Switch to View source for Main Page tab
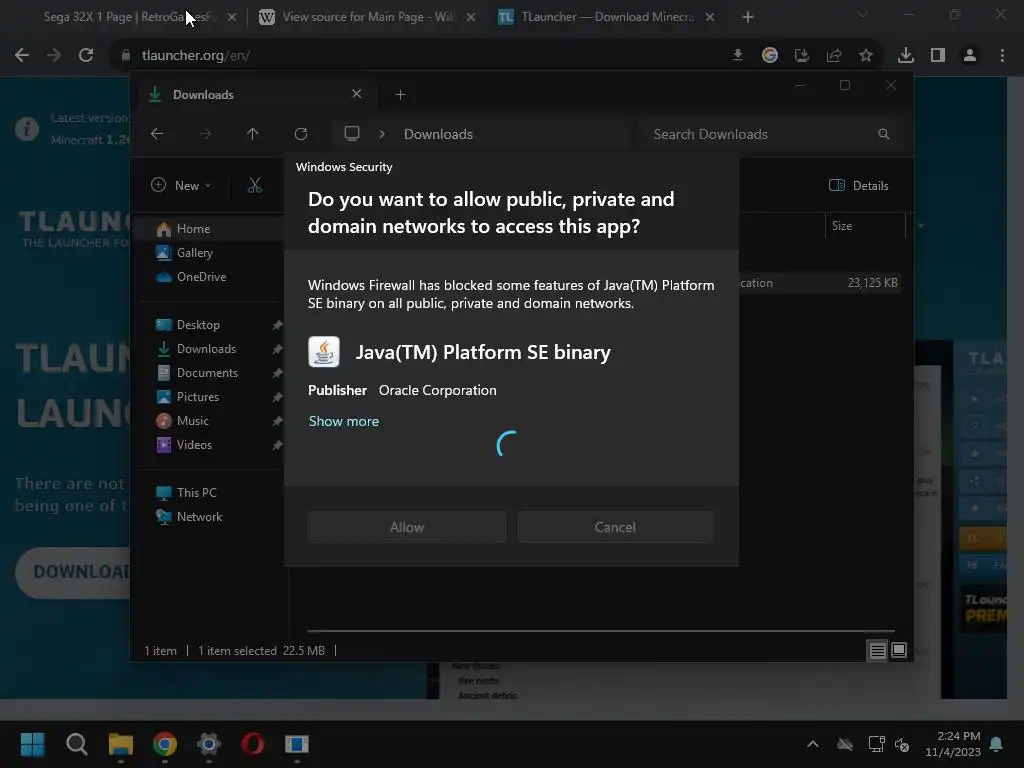The width and height of the screenshot is (1024, 768). click(366, 17)
